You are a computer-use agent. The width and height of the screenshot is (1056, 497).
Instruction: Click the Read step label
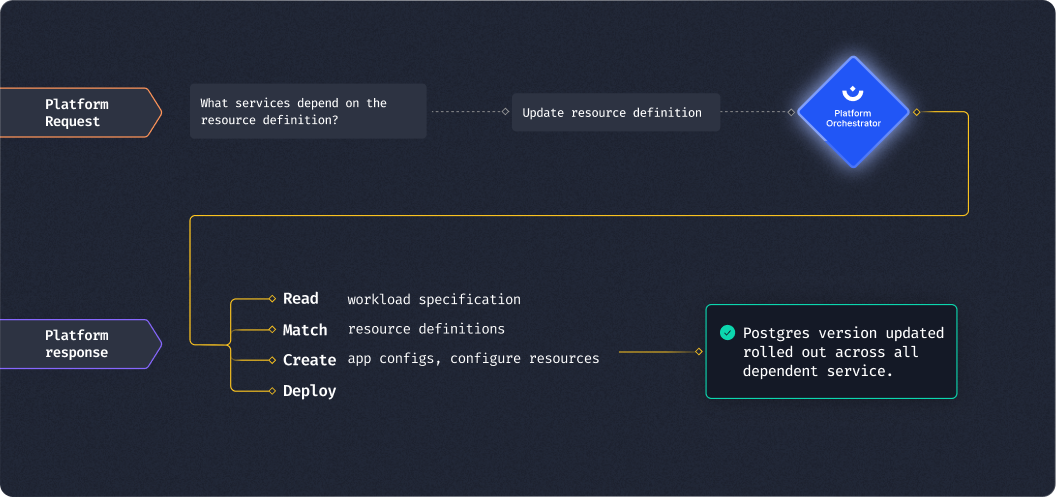pyautogui.click(x=301, y=299)
